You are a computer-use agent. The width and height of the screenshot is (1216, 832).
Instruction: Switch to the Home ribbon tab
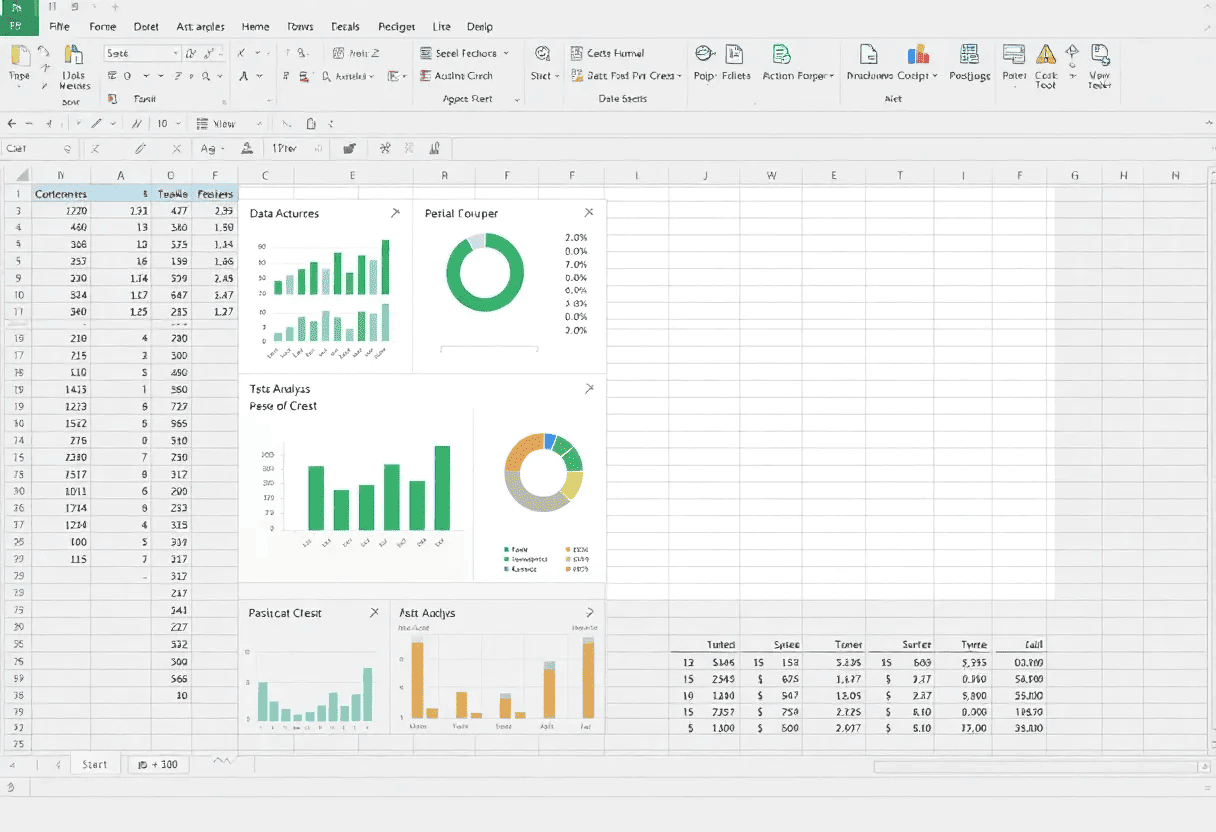(255, 26)
